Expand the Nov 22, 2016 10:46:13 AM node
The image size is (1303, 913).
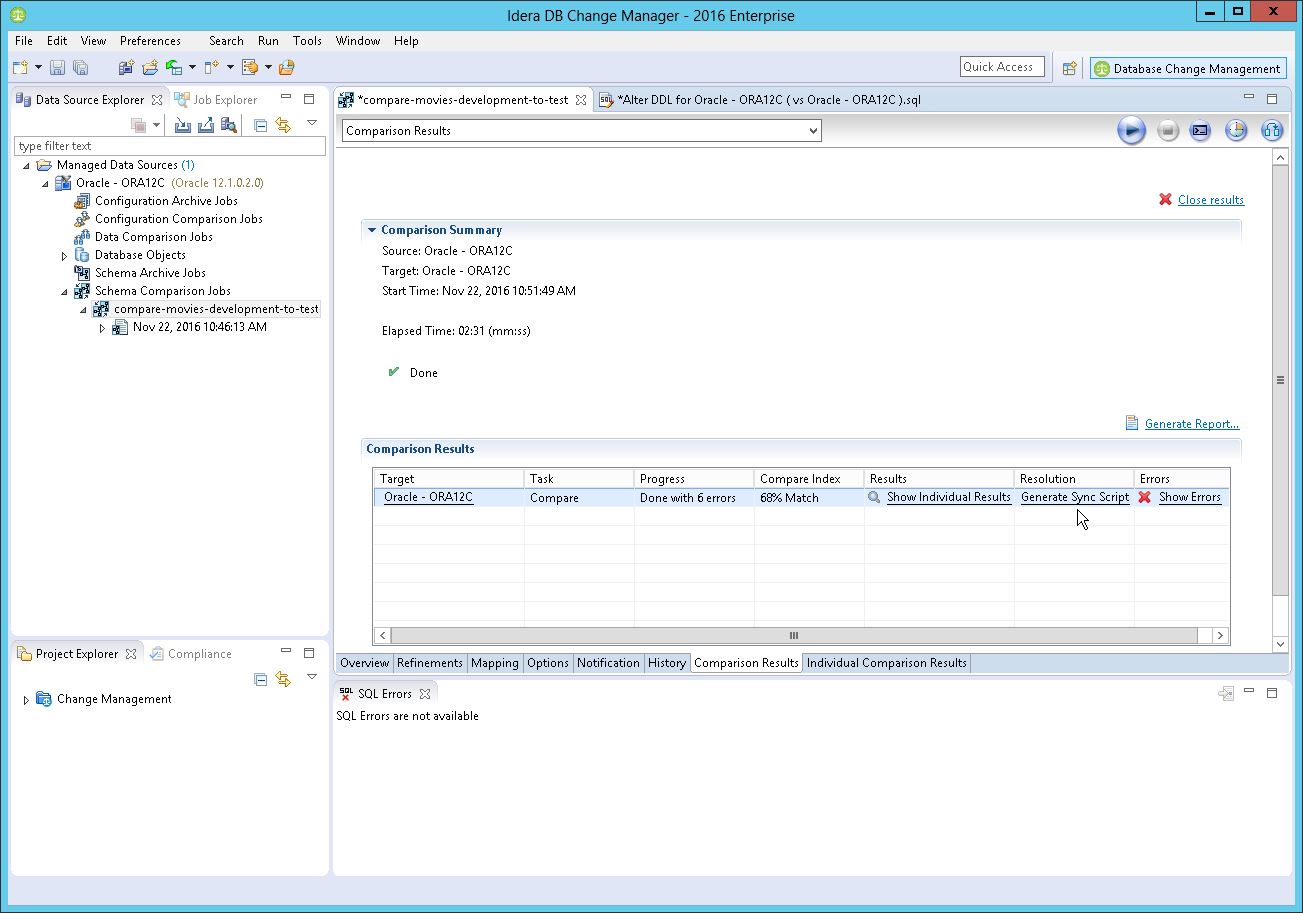tap(102, 328)
